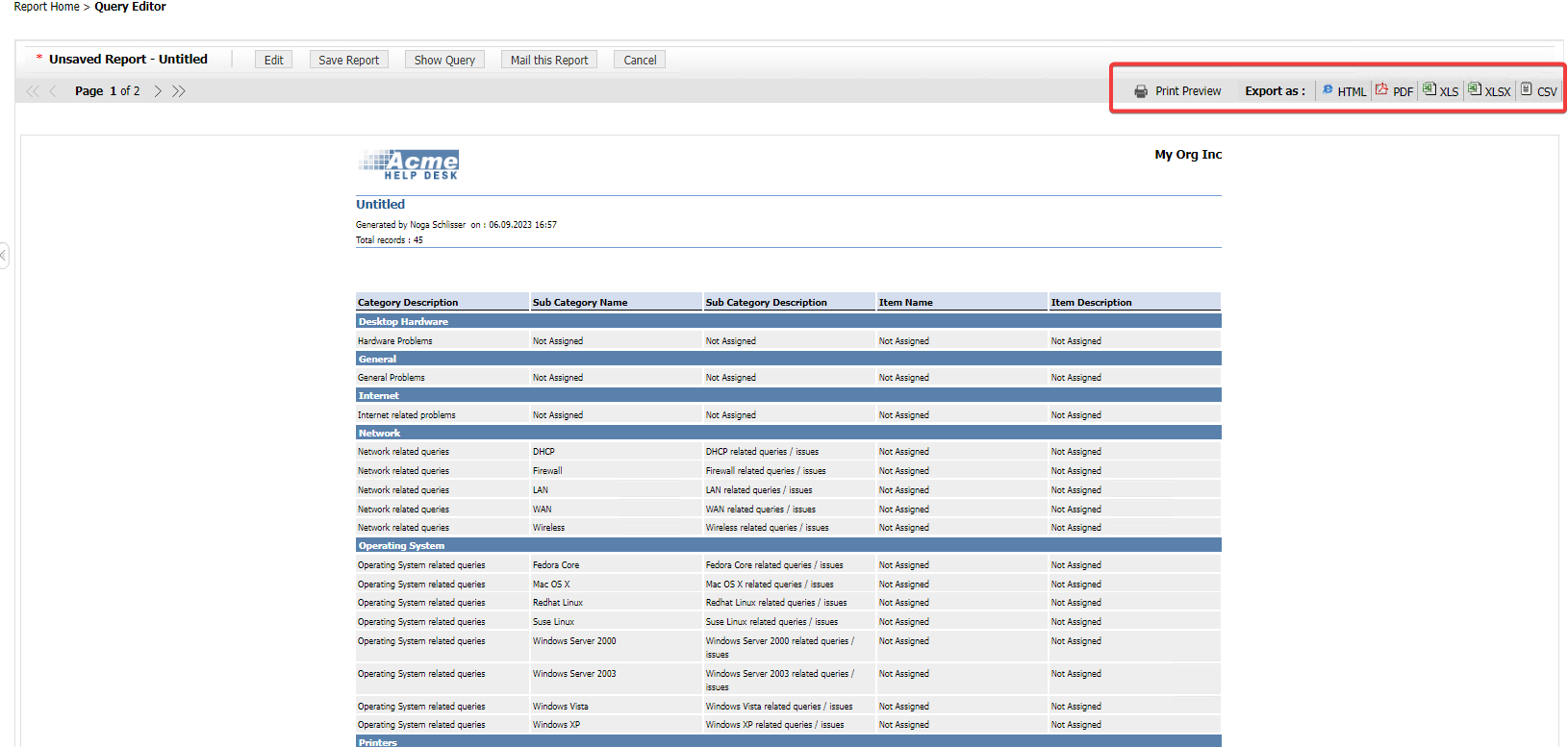This screenshot has width=1568, height=747.
Task: Click the Print Preview text link
Action: tap(1188, 91)
